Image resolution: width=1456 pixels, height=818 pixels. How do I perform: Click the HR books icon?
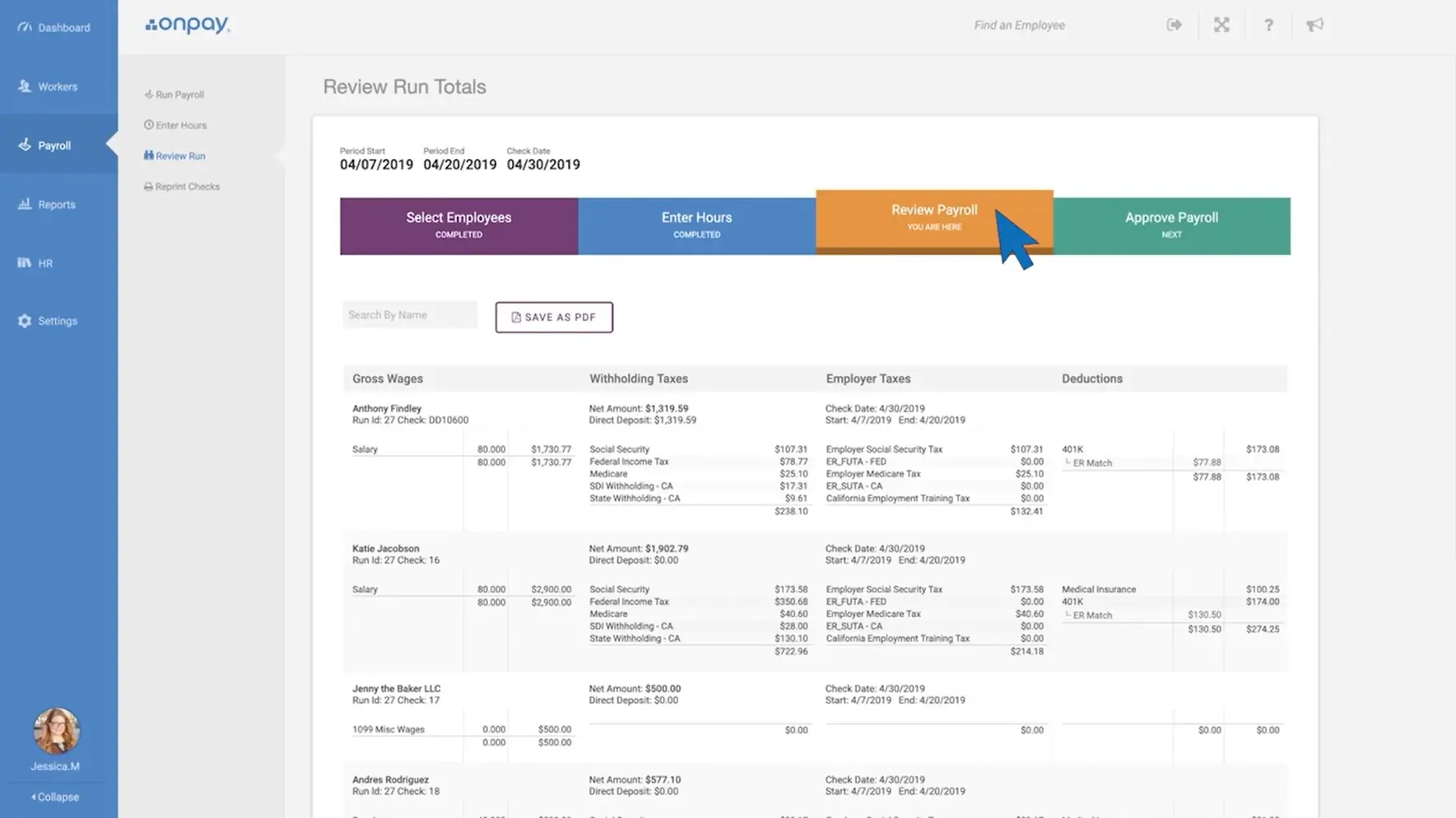pyautogui.click(x=25, y=263)
